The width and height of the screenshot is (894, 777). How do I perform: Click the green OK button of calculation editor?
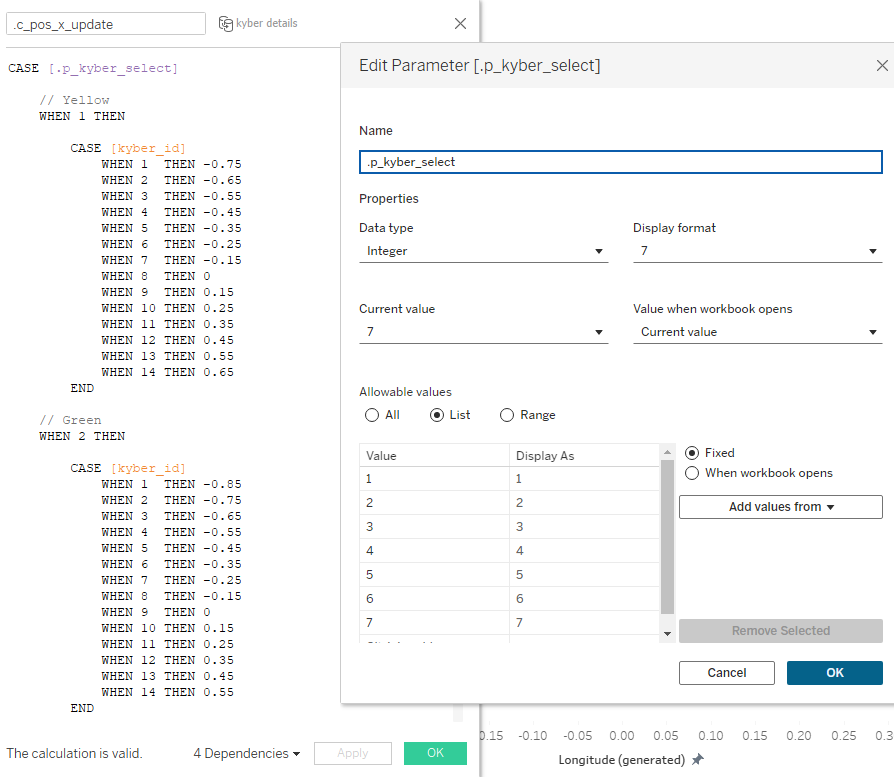pyautogui.click(x=435, y=753)
